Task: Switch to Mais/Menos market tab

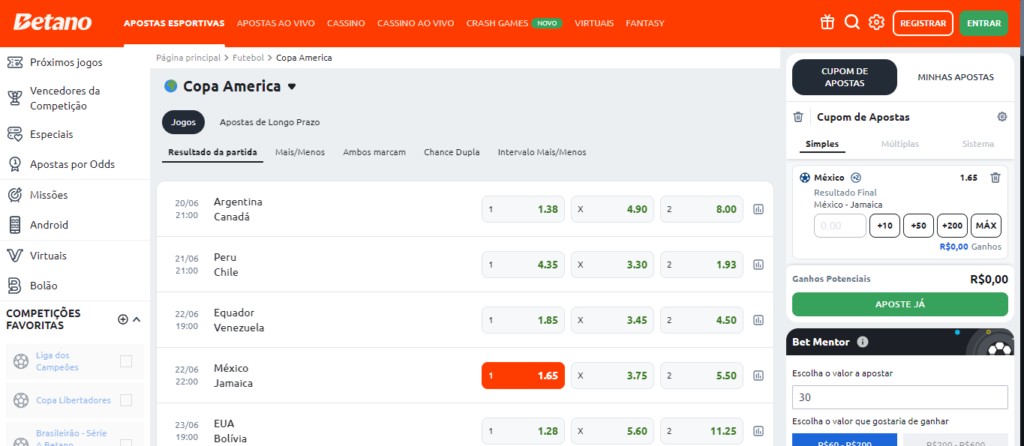Action: click(x=300, y=152)
